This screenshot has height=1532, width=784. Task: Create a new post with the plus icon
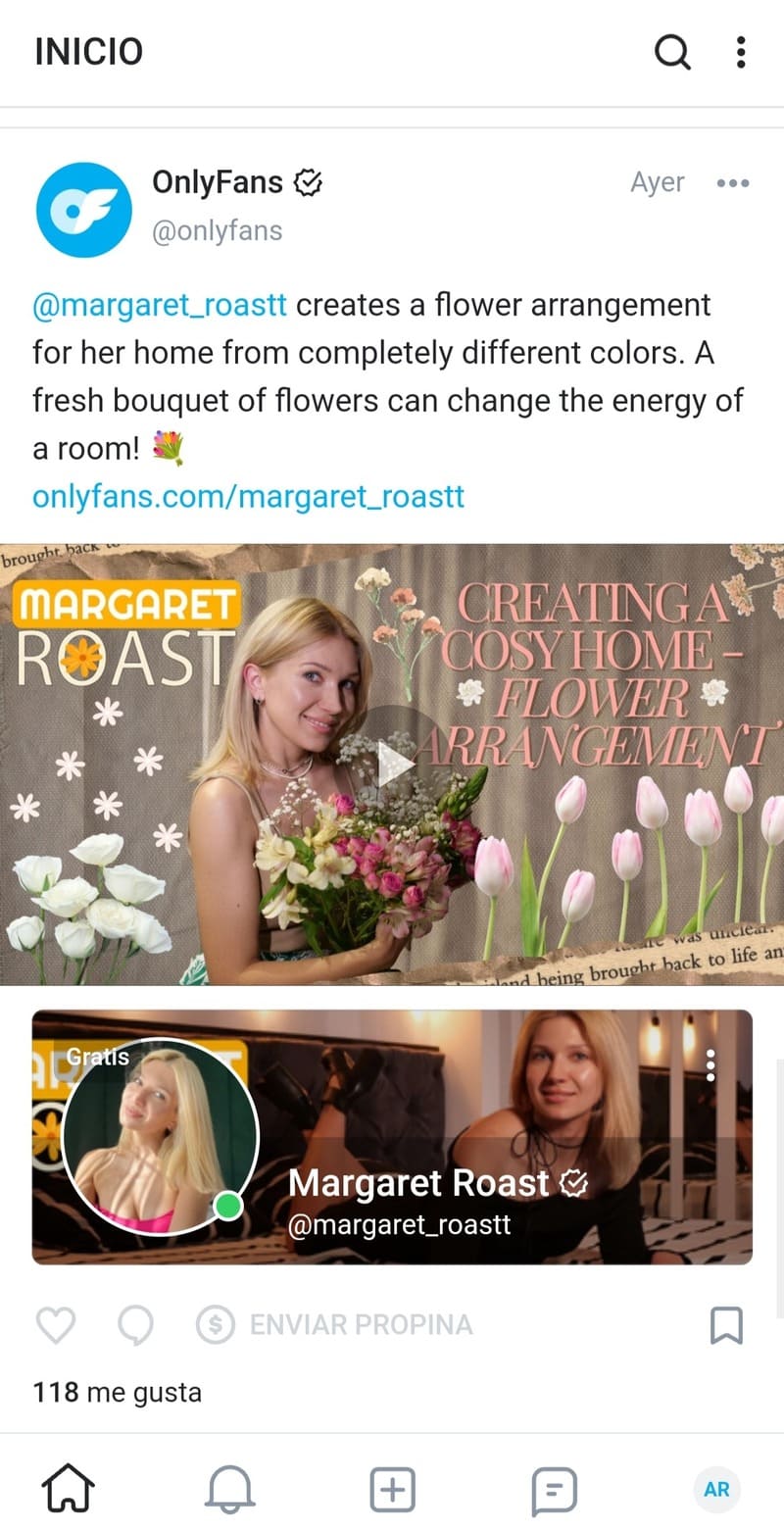(x=392, y=1490)
